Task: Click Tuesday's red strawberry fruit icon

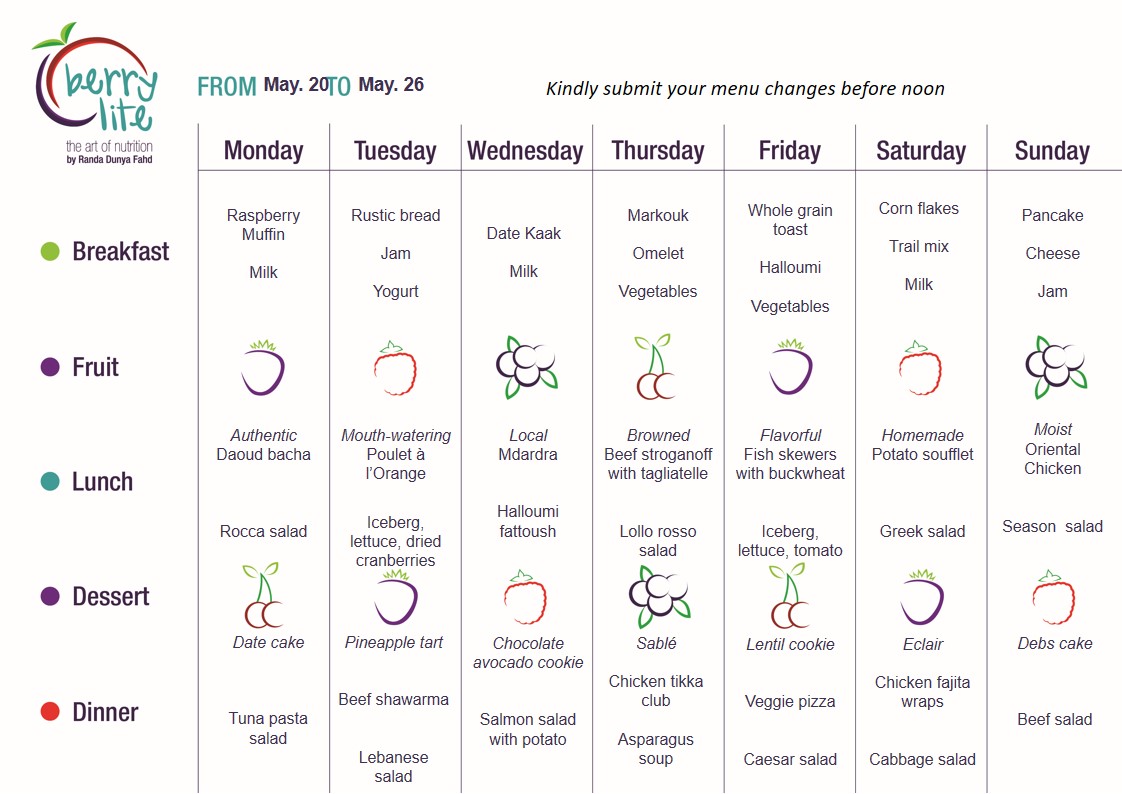Action: coord(395,368)
